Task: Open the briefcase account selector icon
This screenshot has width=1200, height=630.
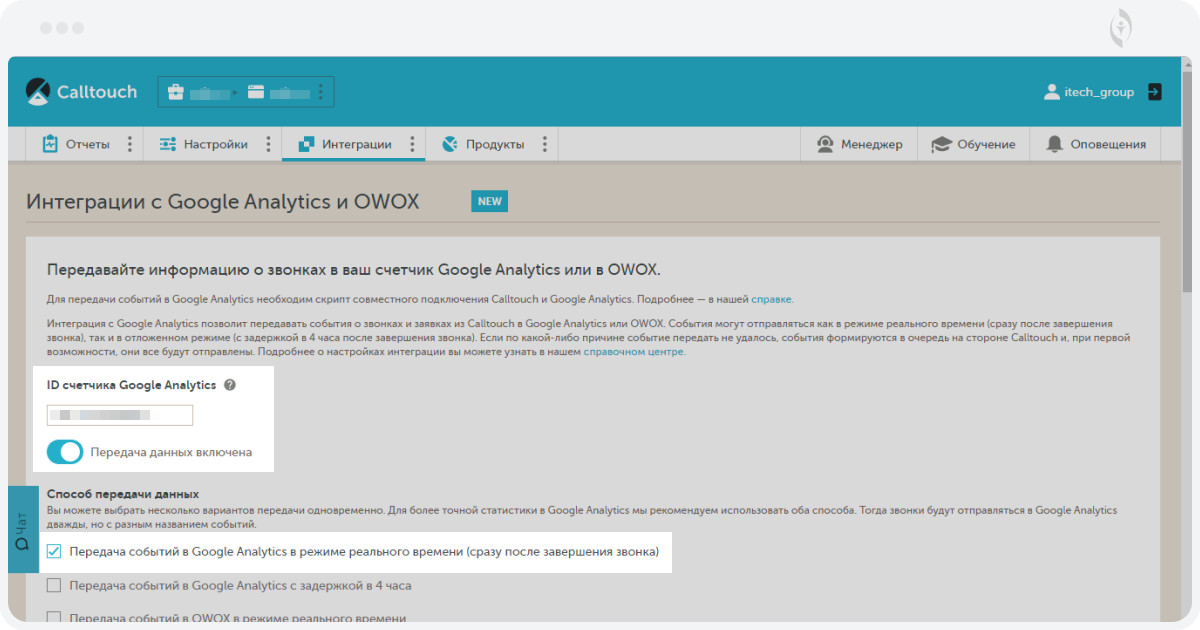Action: click(176, 92)
